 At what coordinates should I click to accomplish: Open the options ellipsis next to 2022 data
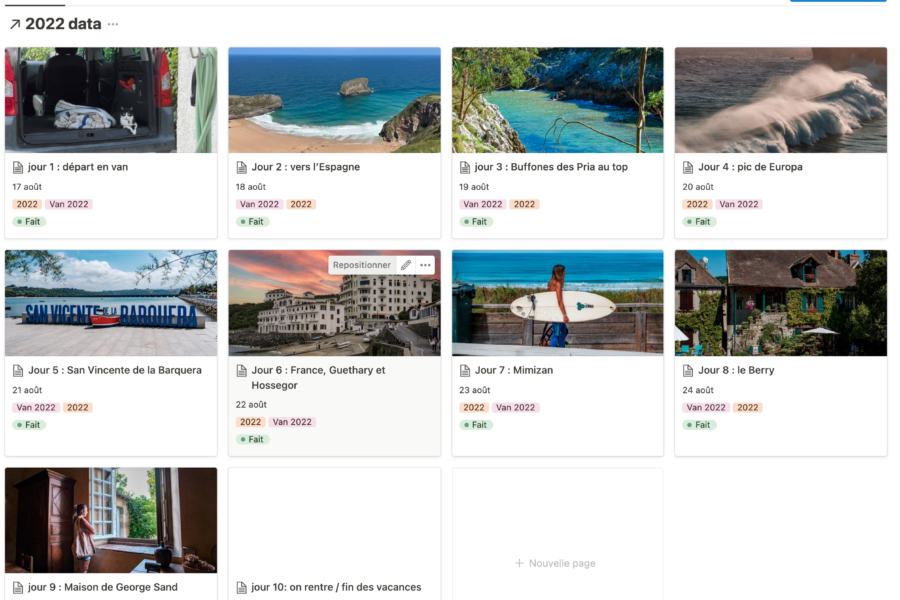(113, 24)
